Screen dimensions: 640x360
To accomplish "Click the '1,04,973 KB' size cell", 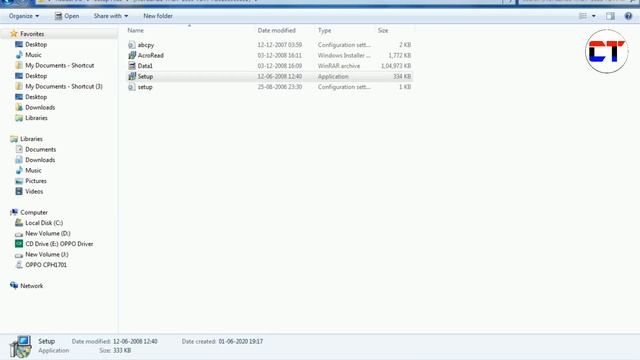I will (396, 66).
